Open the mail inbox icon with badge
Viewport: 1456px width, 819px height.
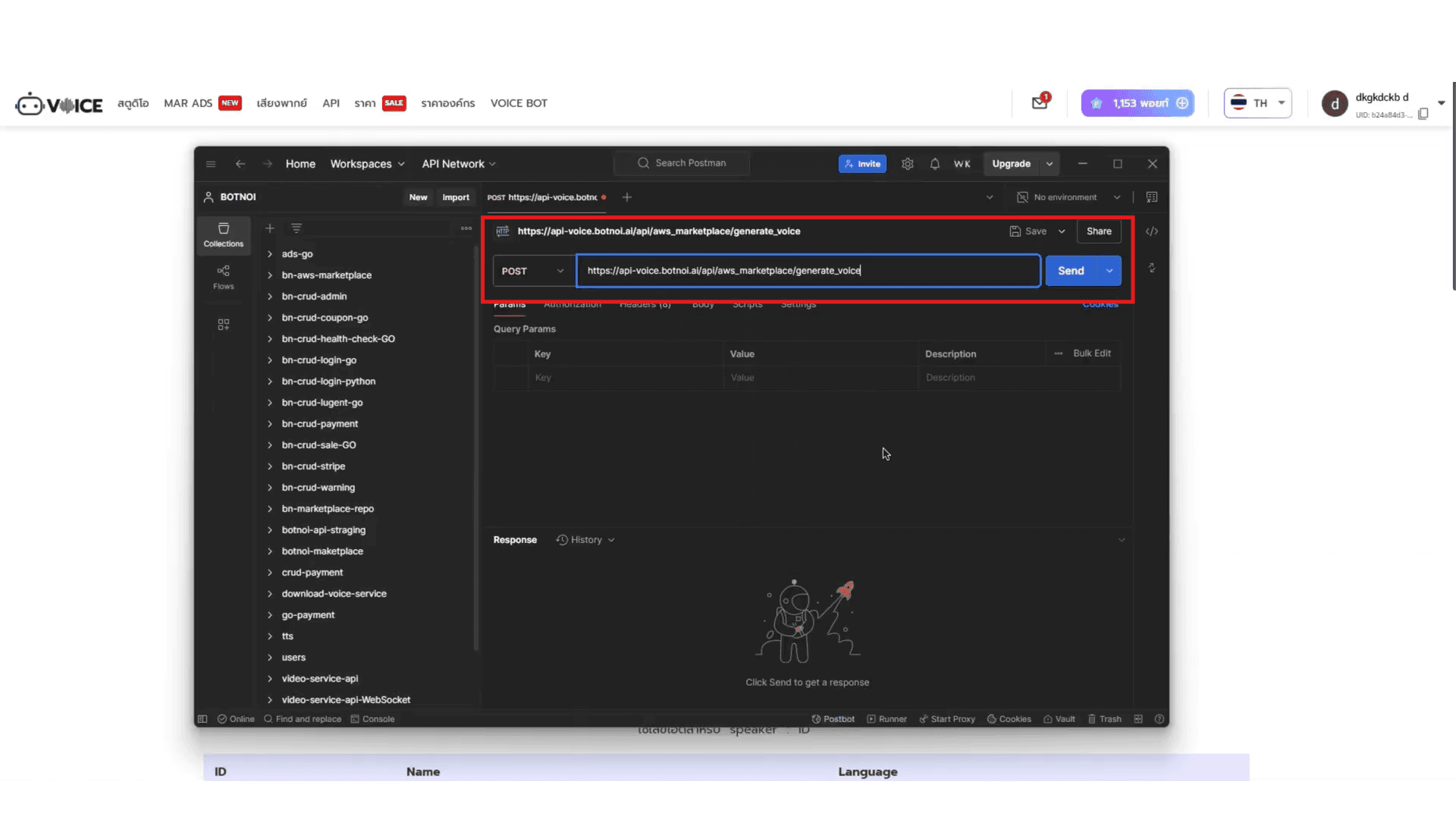1040,102
